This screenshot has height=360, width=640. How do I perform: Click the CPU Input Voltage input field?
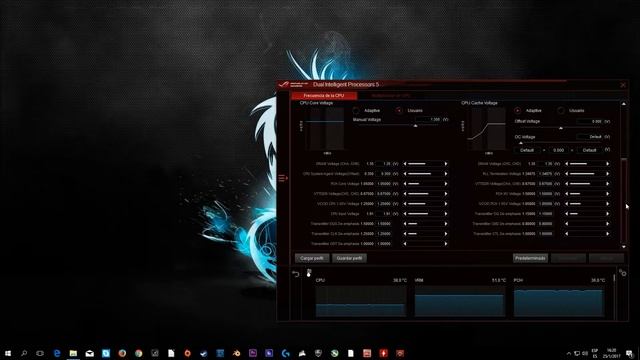click(383, 214)
